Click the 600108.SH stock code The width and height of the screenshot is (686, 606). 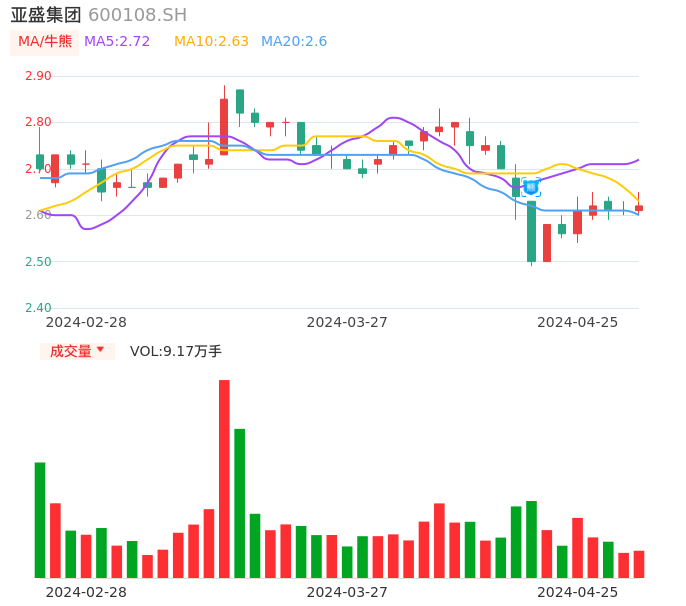(x=137, y=15)
